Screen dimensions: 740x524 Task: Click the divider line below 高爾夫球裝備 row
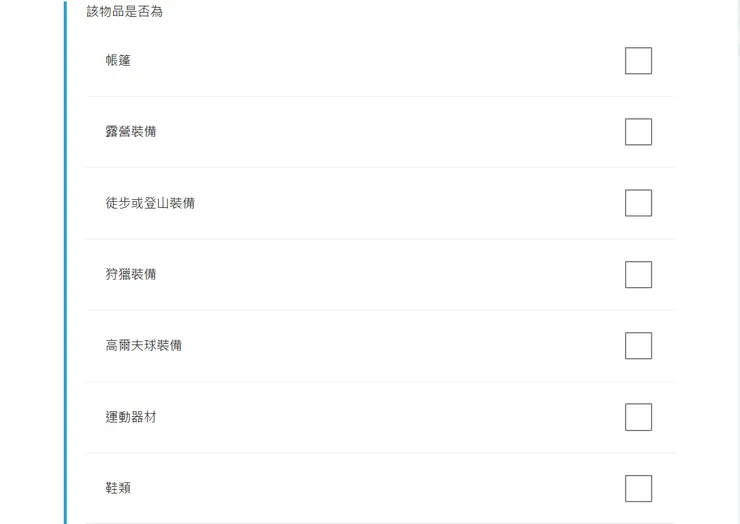pos(380,382)
